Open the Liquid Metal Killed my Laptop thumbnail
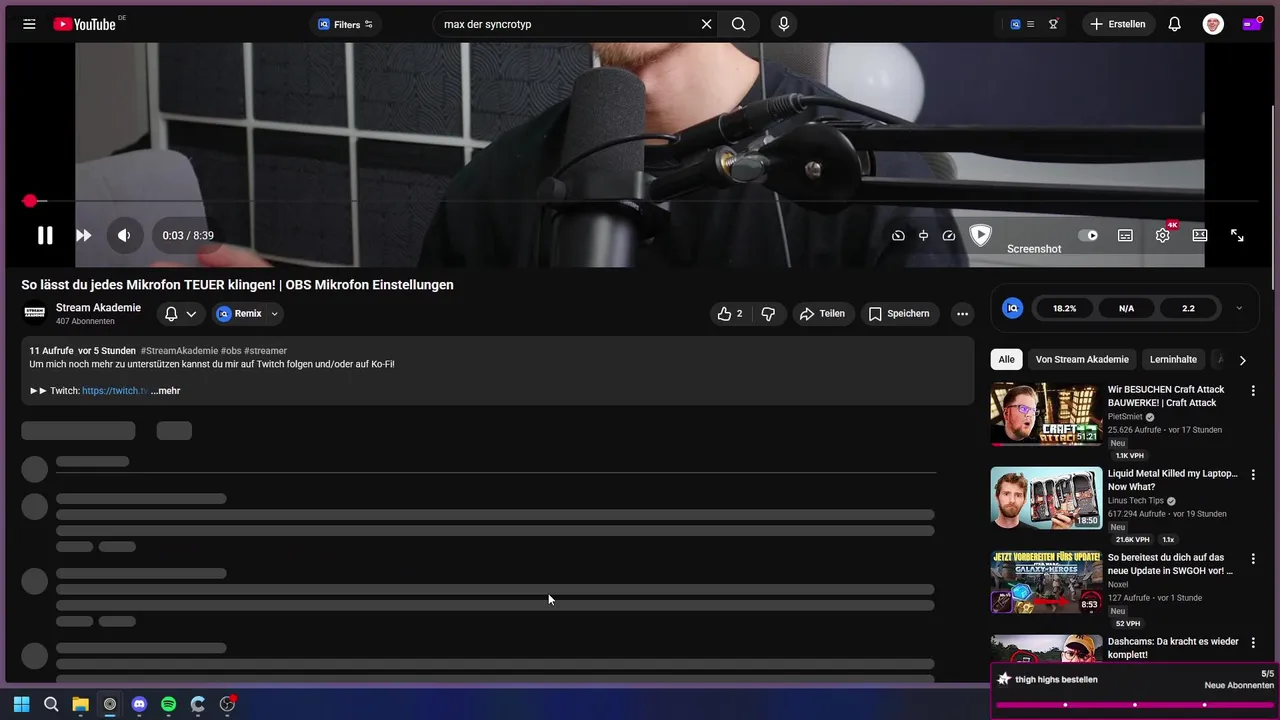 click(1046, 498)
